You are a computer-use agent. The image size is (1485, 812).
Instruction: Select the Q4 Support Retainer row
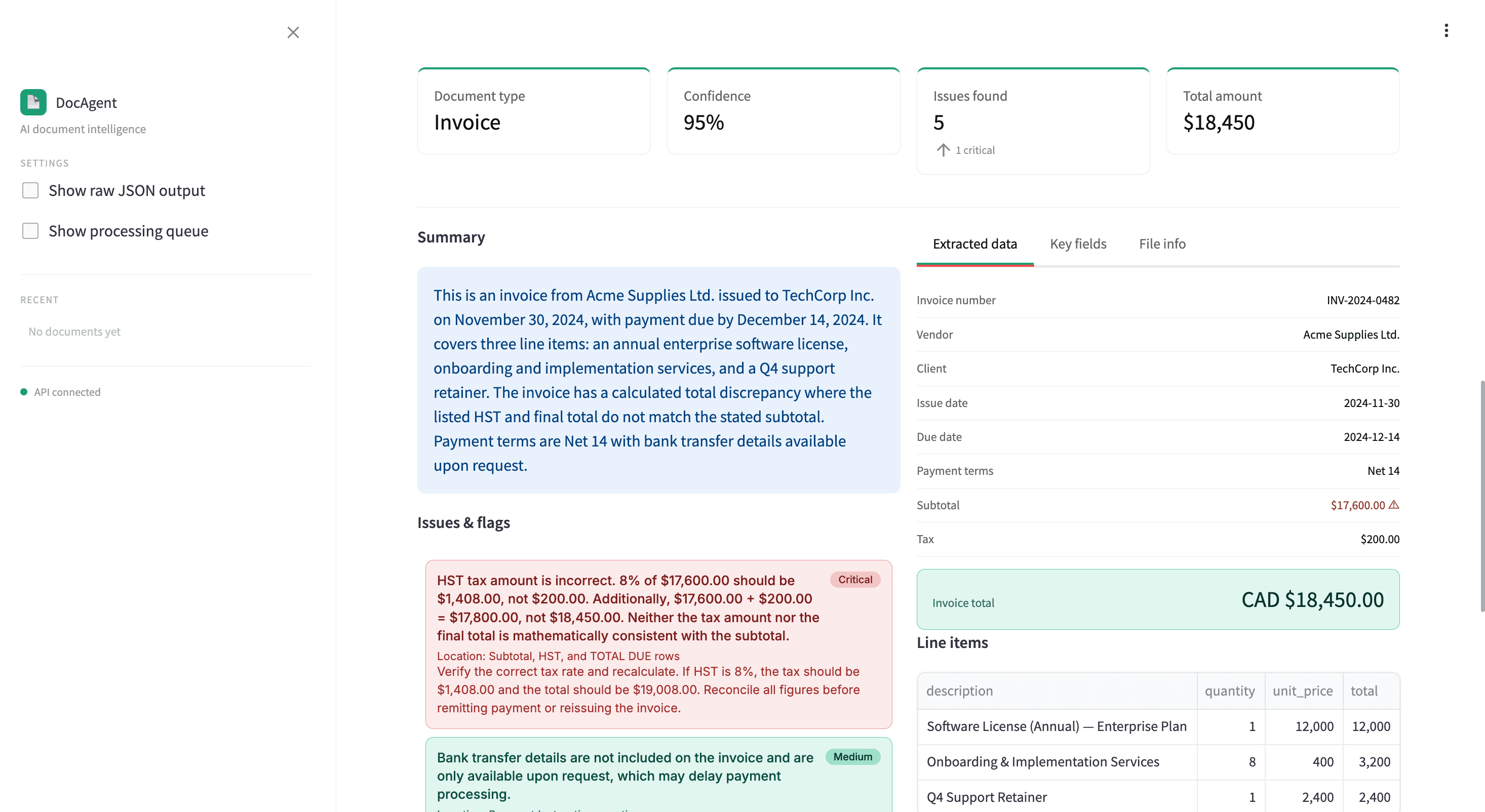click(x=1158, y=796)
